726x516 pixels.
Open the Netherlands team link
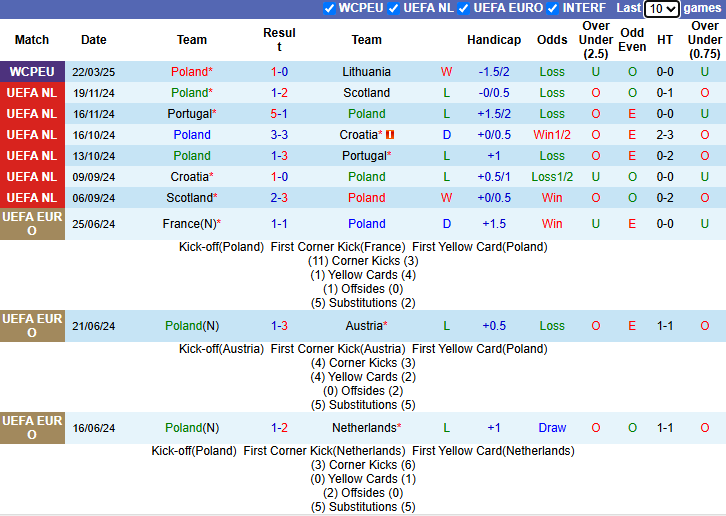tap(364, 428)
